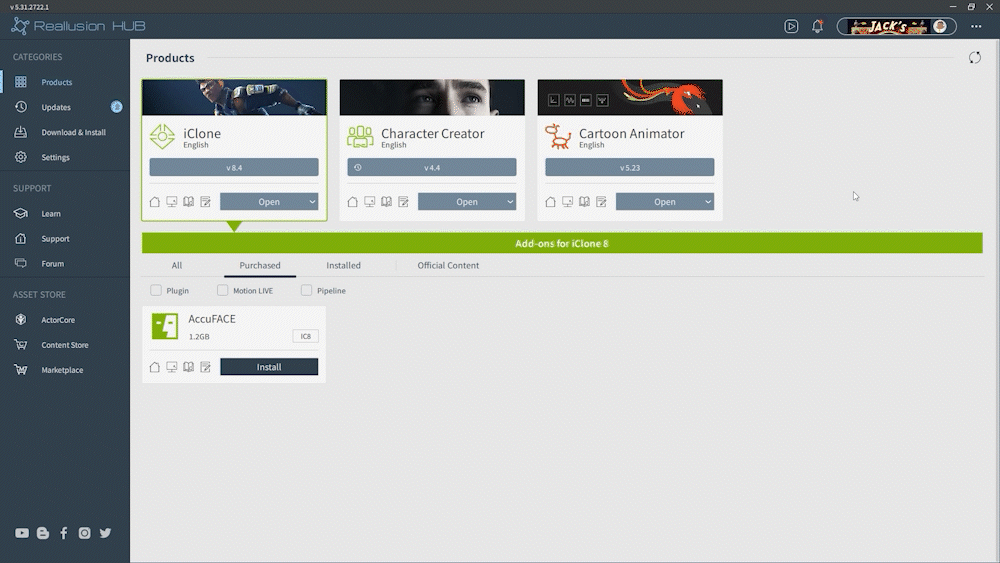
Task: Click the notification bell icon
Action: (817, 27)
